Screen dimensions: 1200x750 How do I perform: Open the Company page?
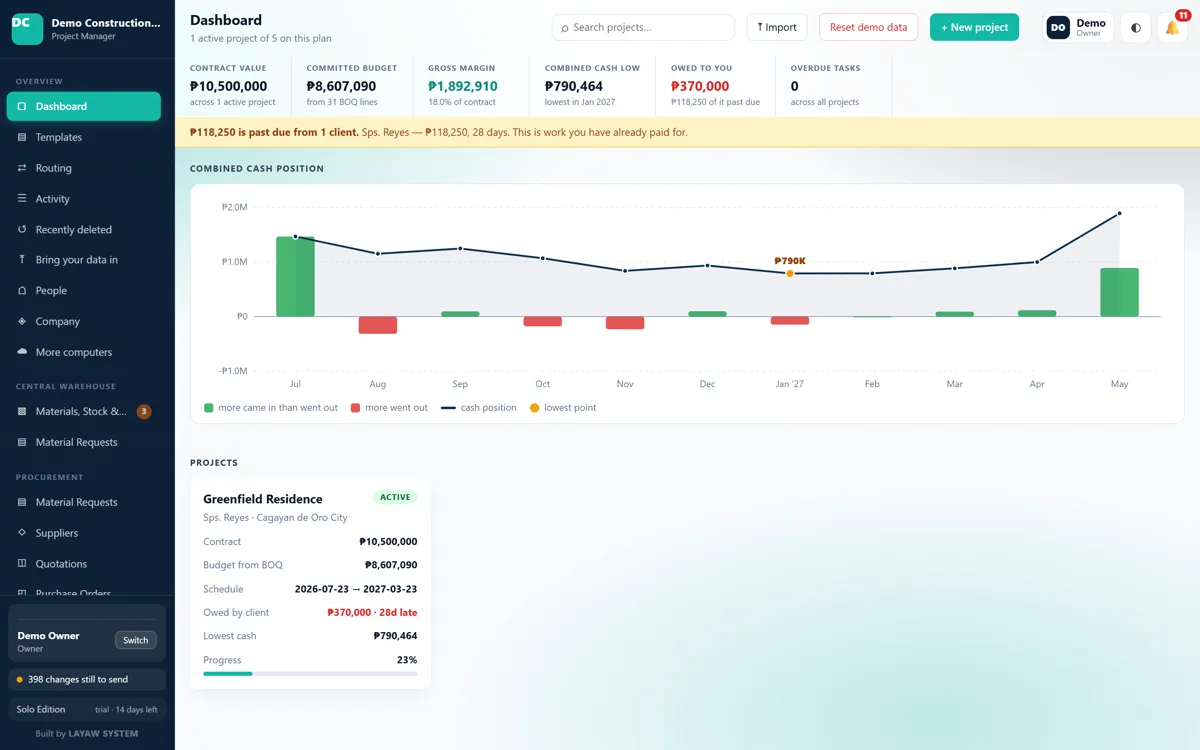[x=84, y=321]
